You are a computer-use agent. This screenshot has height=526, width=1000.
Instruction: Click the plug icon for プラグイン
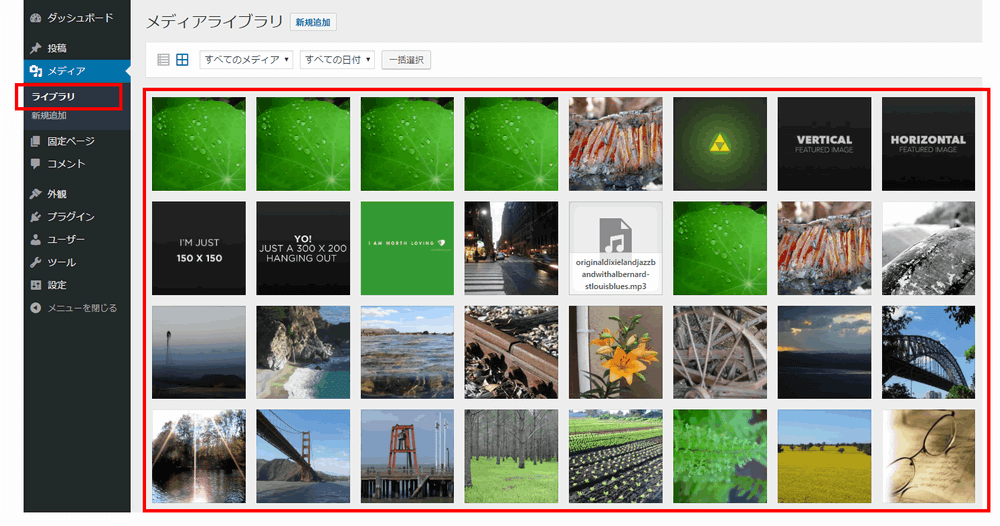click(36, 217)
